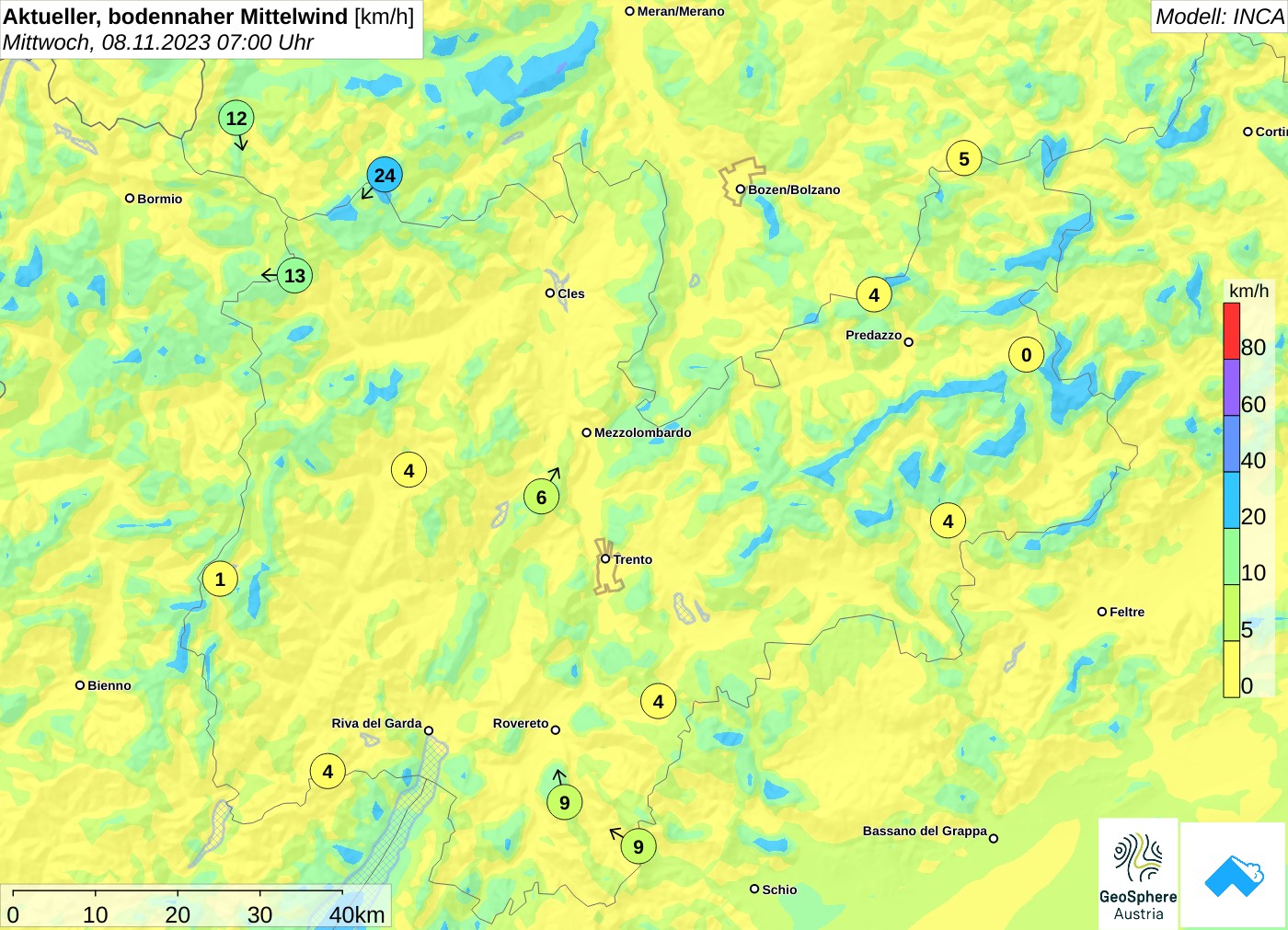The width and height of the screenshot is (1288, 930).
Task: Click the Feltre city dot
Action: tap(1102, 612)
